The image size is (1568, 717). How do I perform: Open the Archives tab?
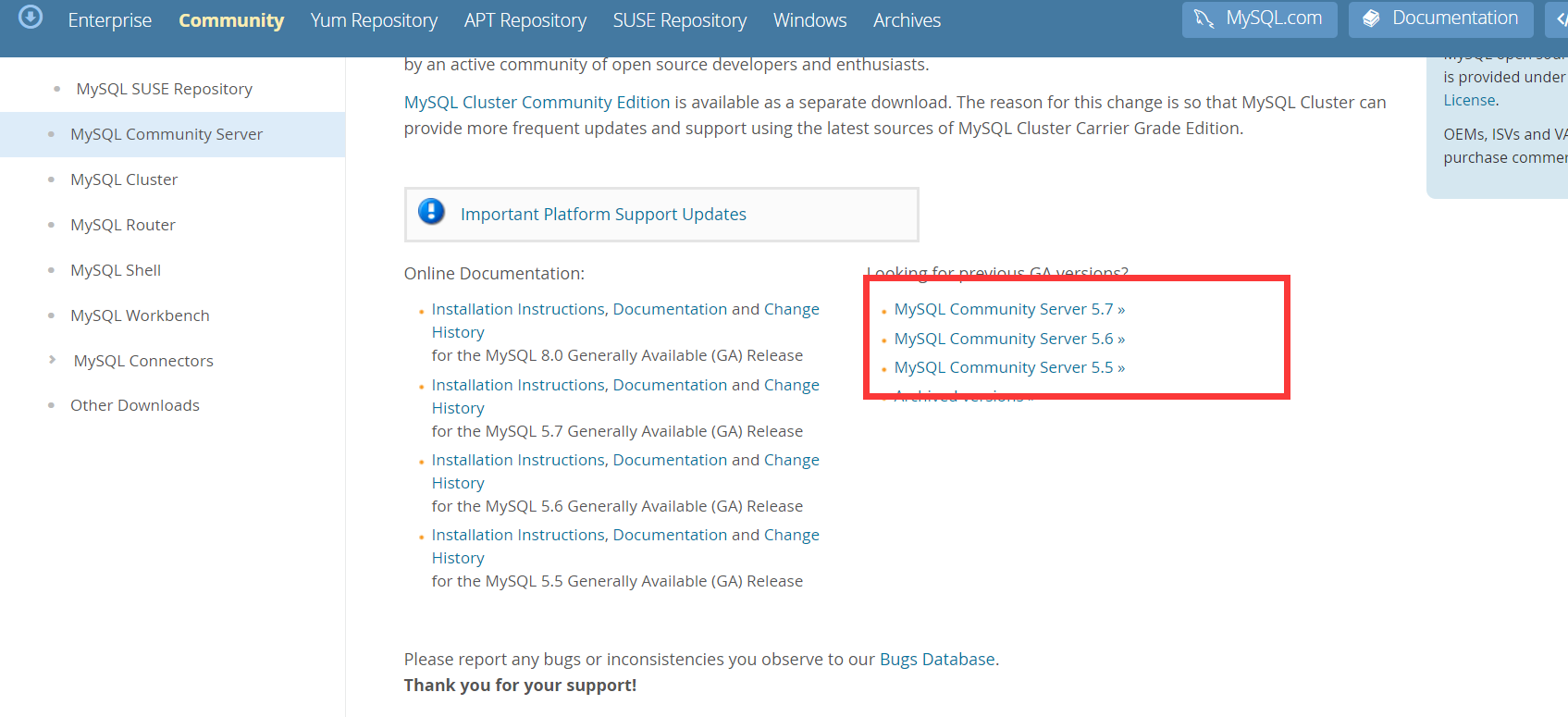[907, 20]
